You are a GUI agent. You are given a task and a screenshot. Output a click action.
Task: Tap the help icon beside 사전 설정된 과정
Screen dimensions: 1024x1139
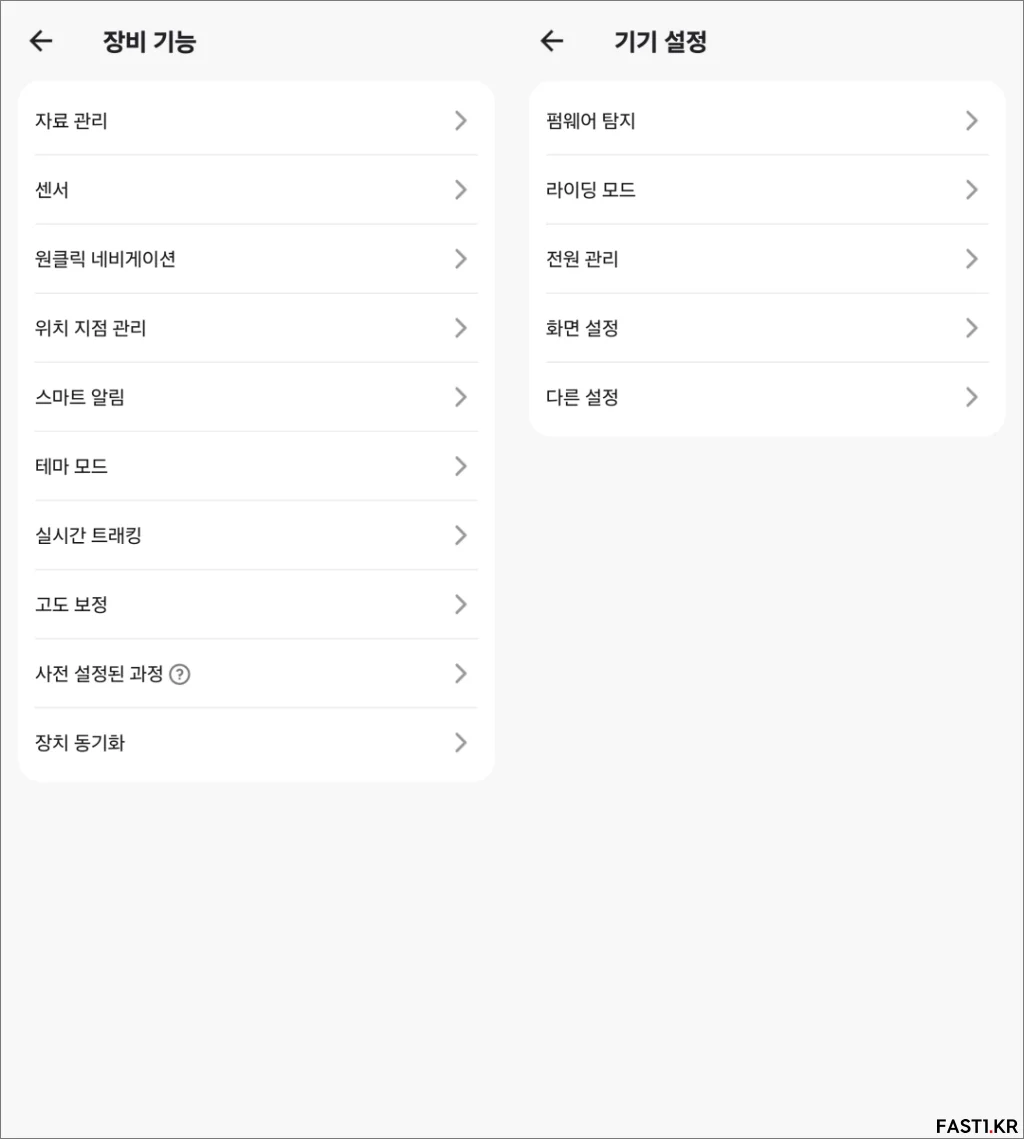pos(179,674)
